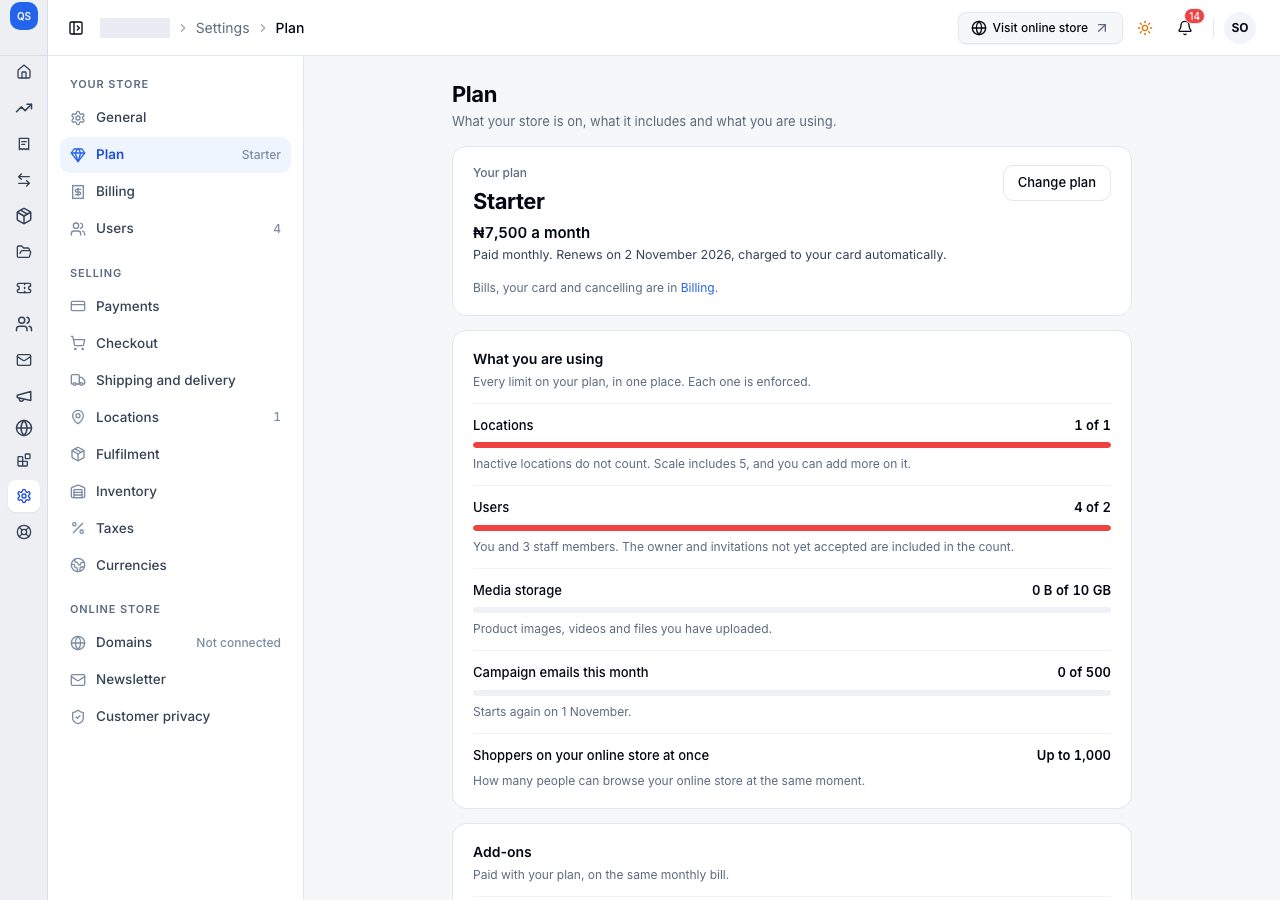Open Newsletter settings
The height and width of the screenshot is (900, 1280).
pos(176,680)
